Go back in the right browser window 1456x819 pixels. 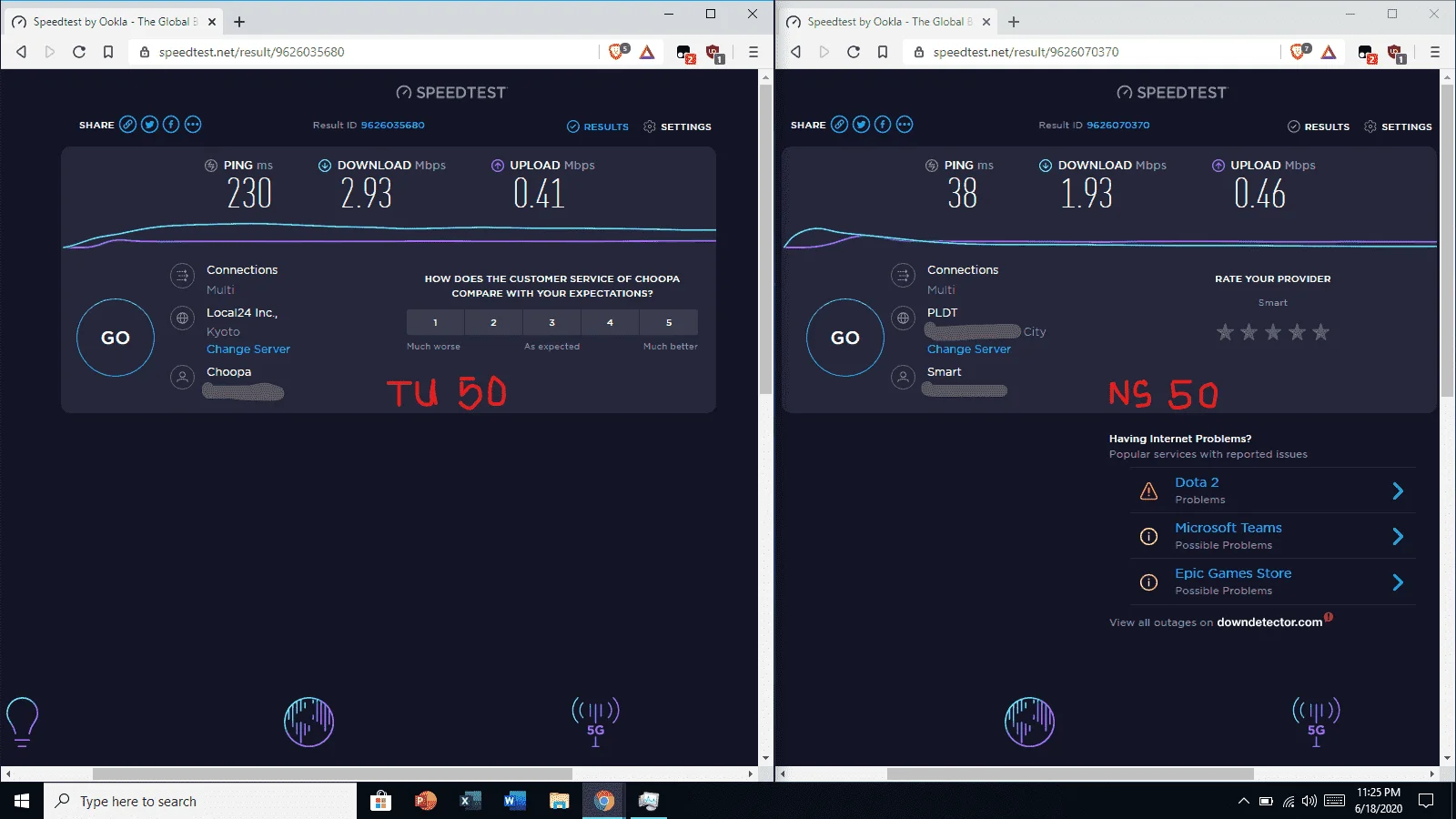795,52
